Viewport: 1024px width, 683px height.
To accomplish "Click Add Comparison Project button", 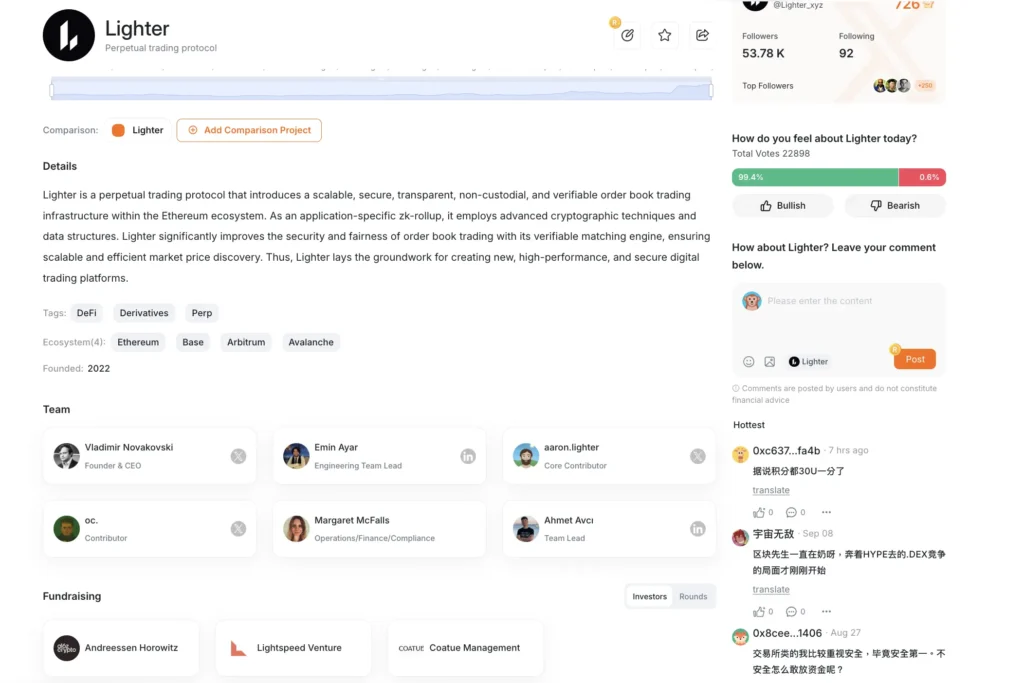I will [x=249, y=130].
